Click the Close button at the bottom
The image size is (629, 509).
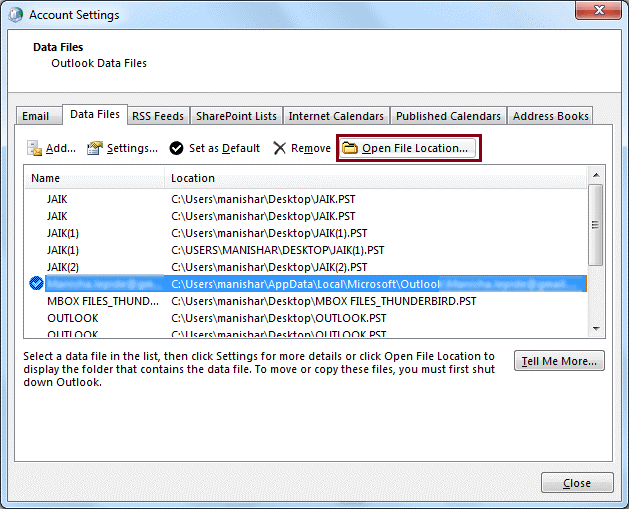click(x=577, y=483)
